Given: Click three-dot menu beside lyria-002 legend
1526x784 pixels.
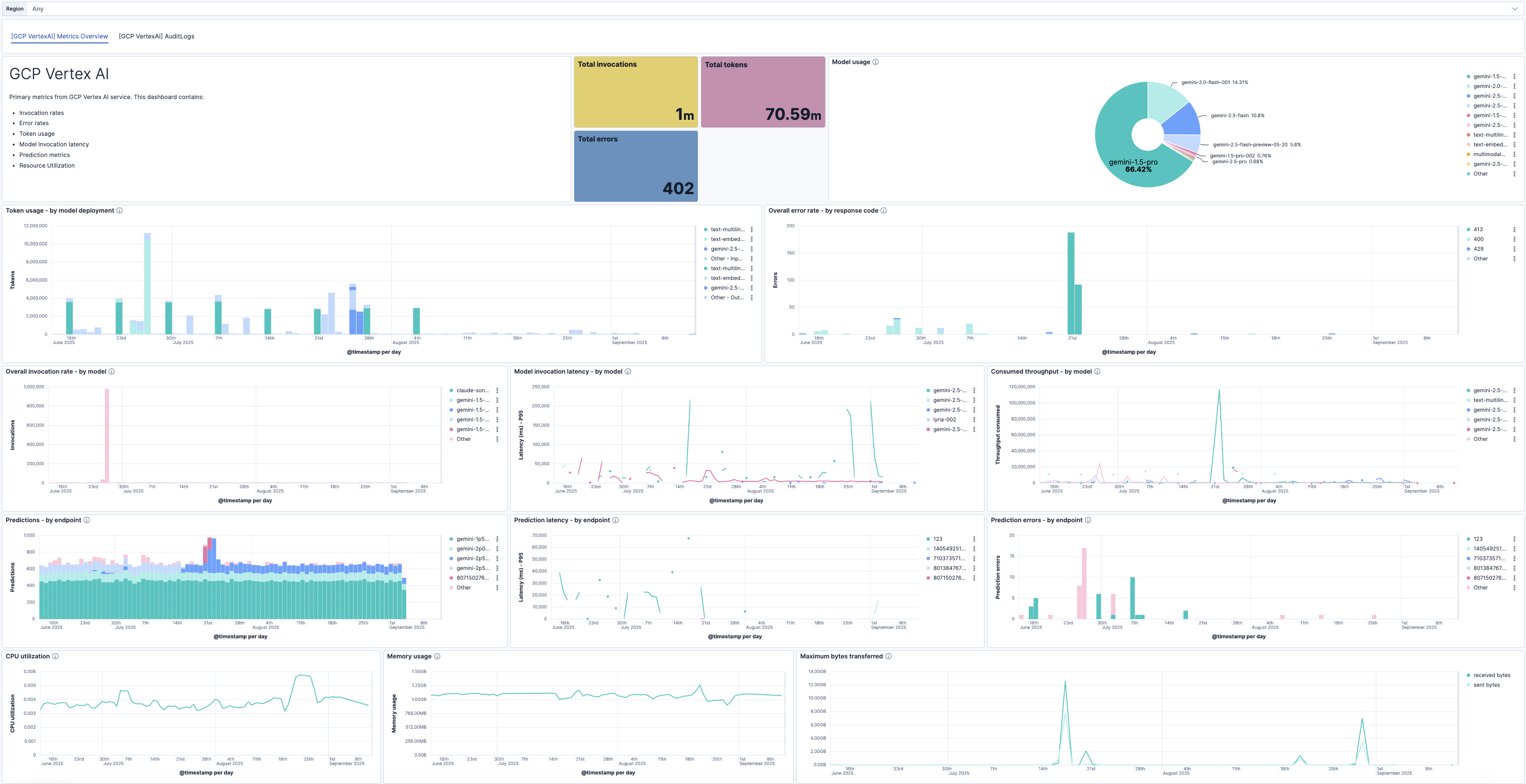Looking at the screenshot, I should pyautogui.click(x=974, y=420).
